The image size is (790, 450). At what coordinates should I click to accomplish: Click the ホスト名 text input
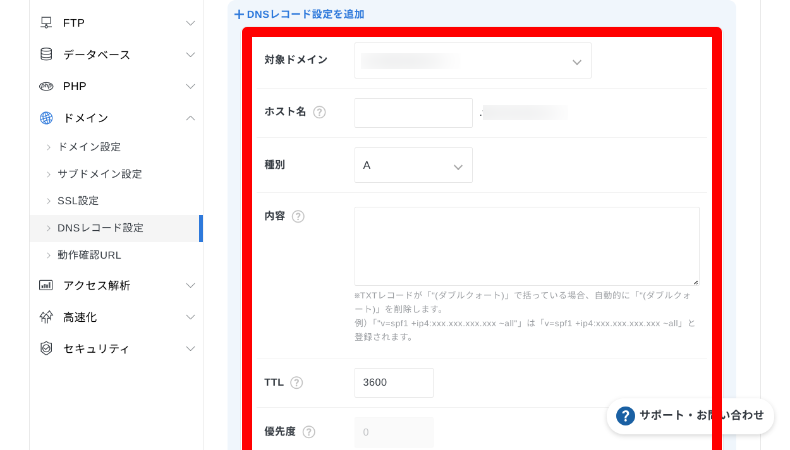413,113
